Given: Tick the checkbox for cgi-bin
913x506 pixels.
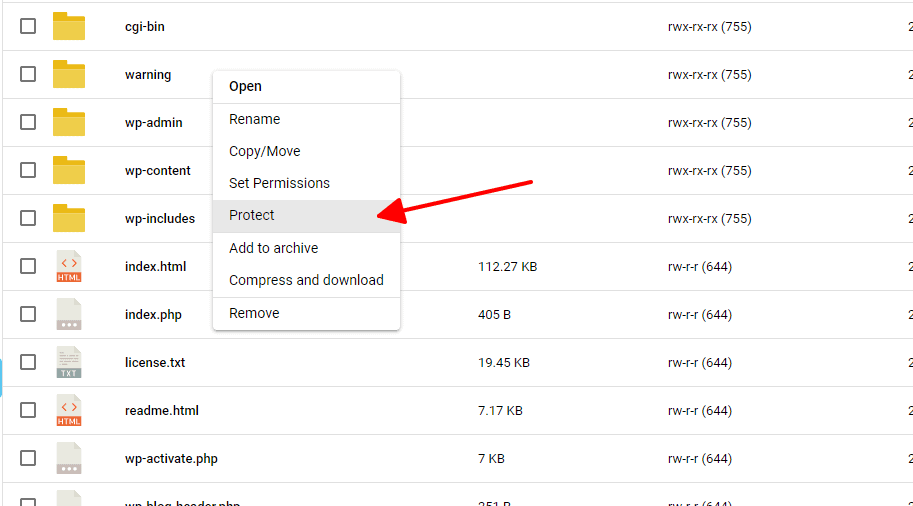Looking at the screenshot, I should [x=28, y=27].
